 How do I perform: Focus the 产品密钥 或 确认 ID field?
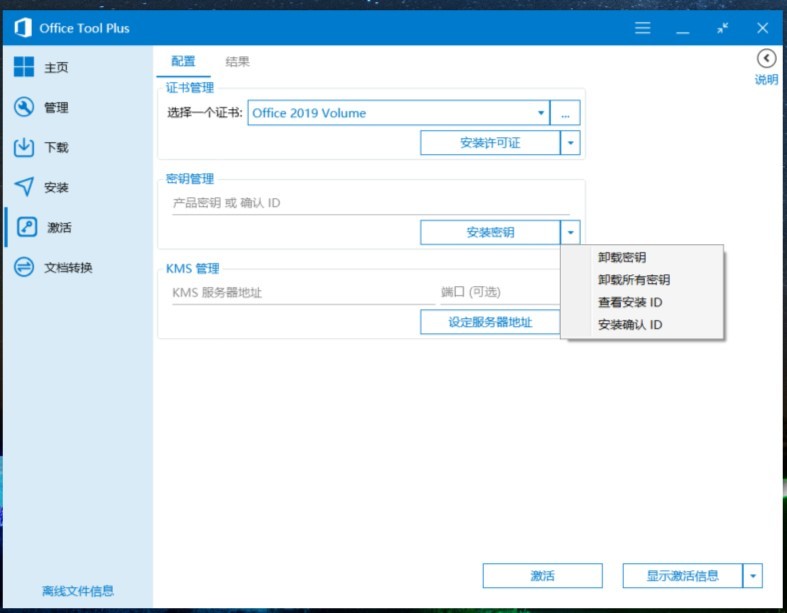coord(370,203)
